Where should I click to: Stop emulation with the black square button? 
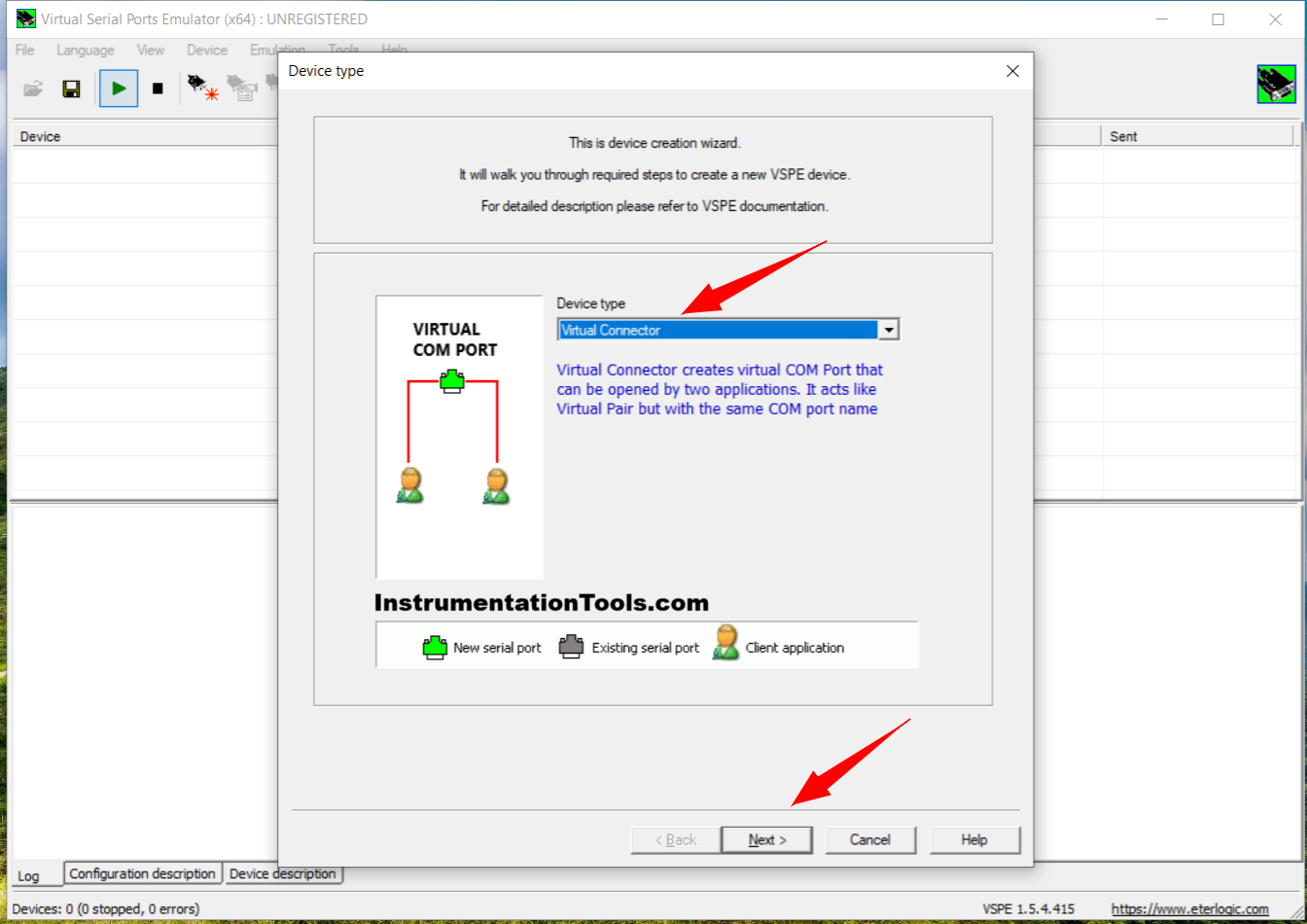click(158, 89)
